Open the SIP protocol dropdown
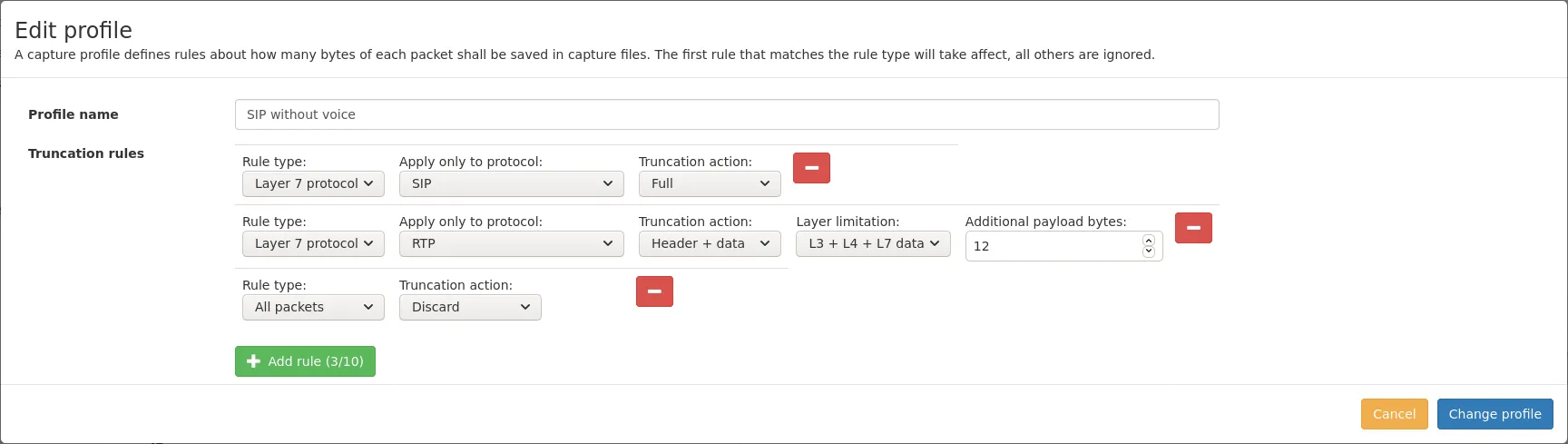 (511, 183)
